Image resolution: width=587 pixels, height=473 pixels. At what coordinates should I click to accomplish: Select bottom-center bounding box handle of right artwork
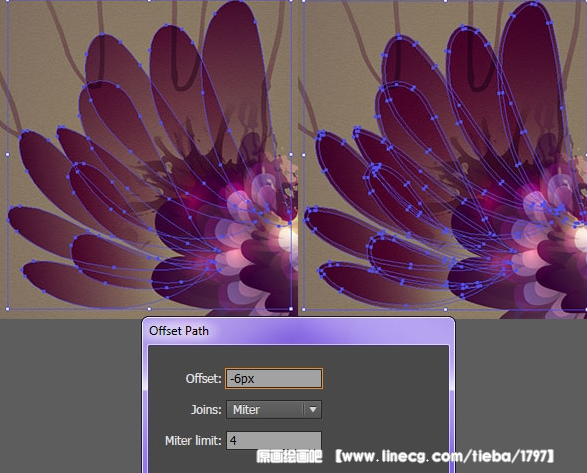[x=445, y=309]
